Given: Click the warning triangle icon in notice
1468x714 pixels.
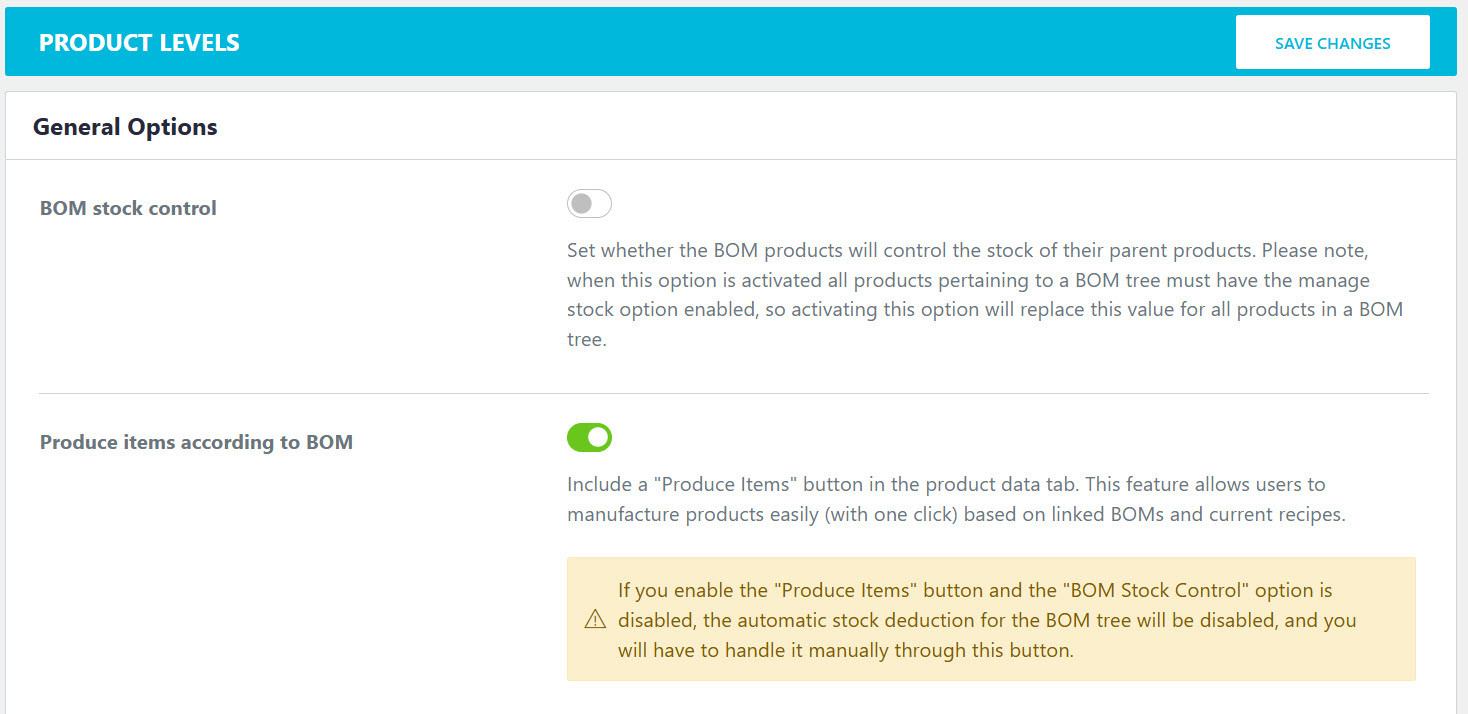Looking at the screenshot, I should (595, 620).
